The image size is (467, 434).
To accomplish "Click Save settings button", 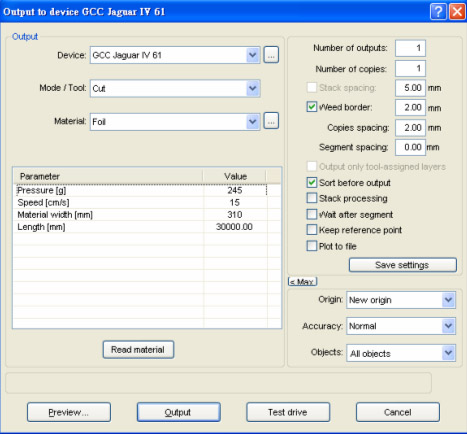I will [x=402, y=265].
